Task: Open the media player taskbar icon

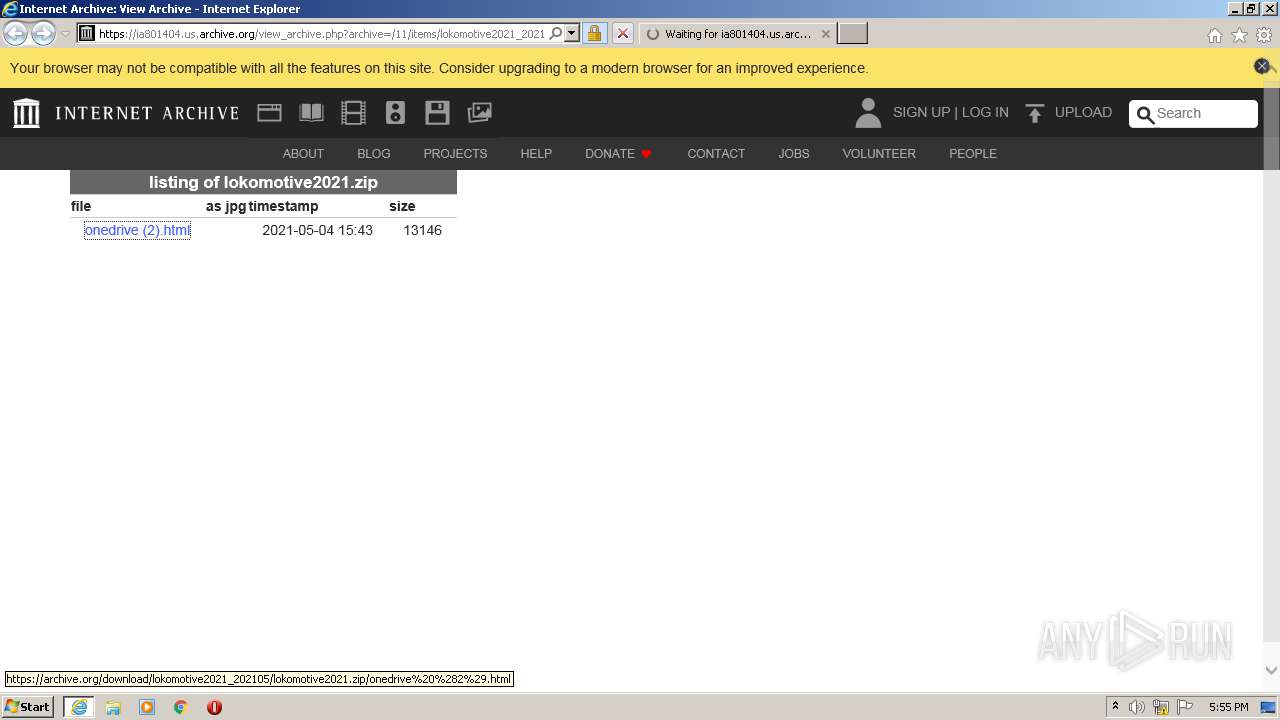Action: click(x=147, y=707)
